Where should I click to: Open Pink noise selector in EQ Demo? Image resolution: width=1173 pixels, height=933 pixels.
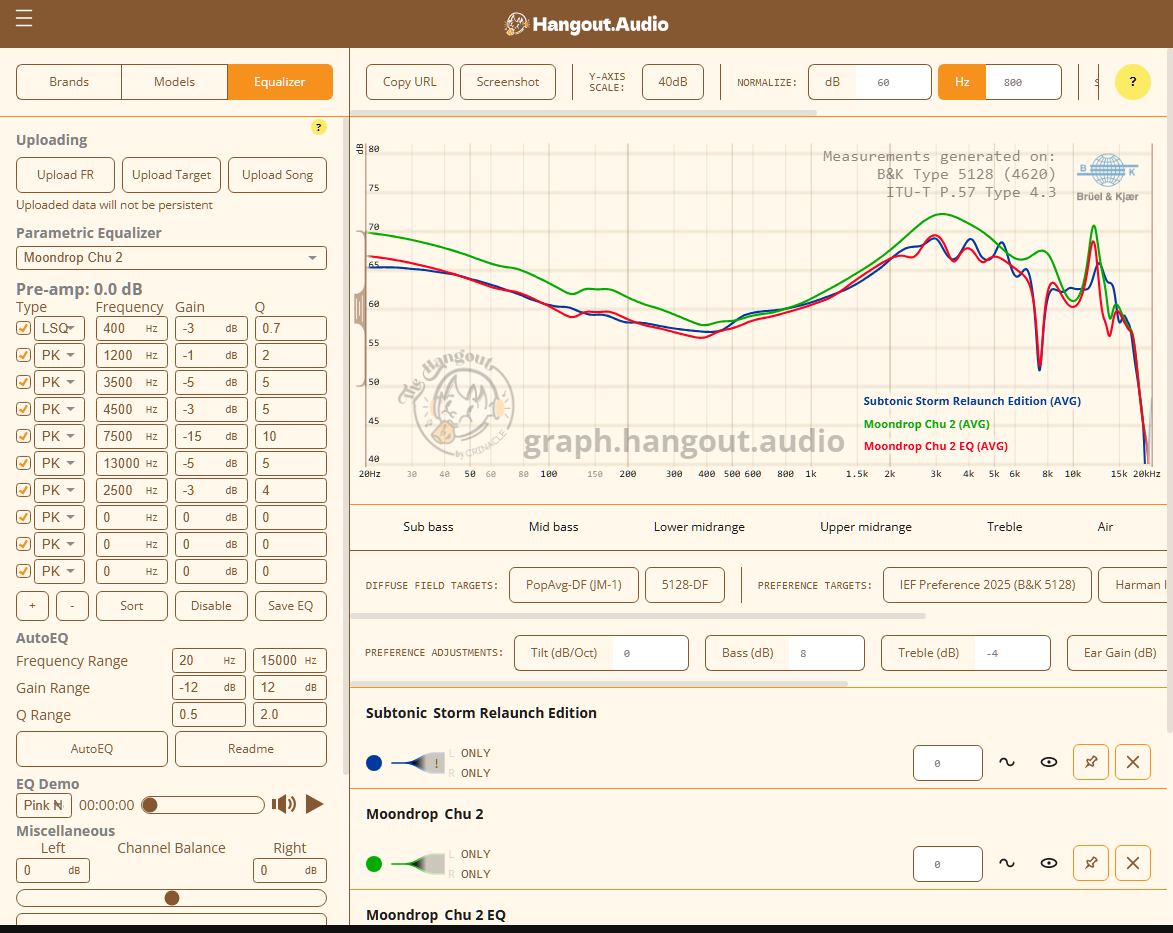pos(44,805)
